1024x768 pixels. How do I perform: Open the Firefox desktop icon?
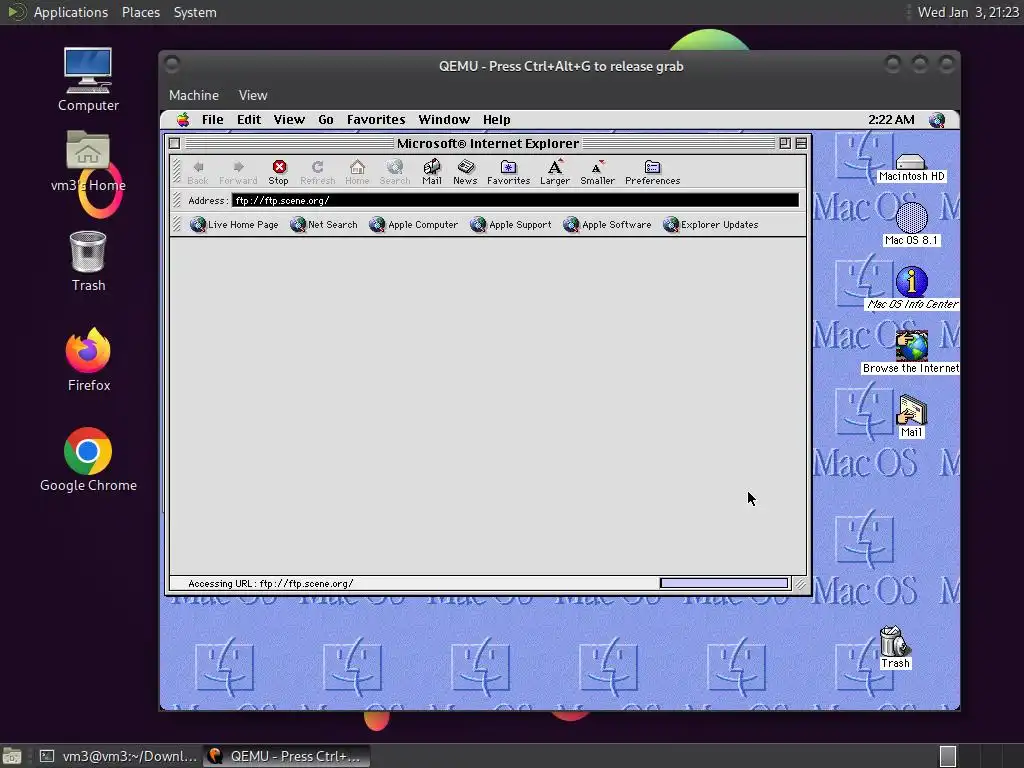coord(88,360)
